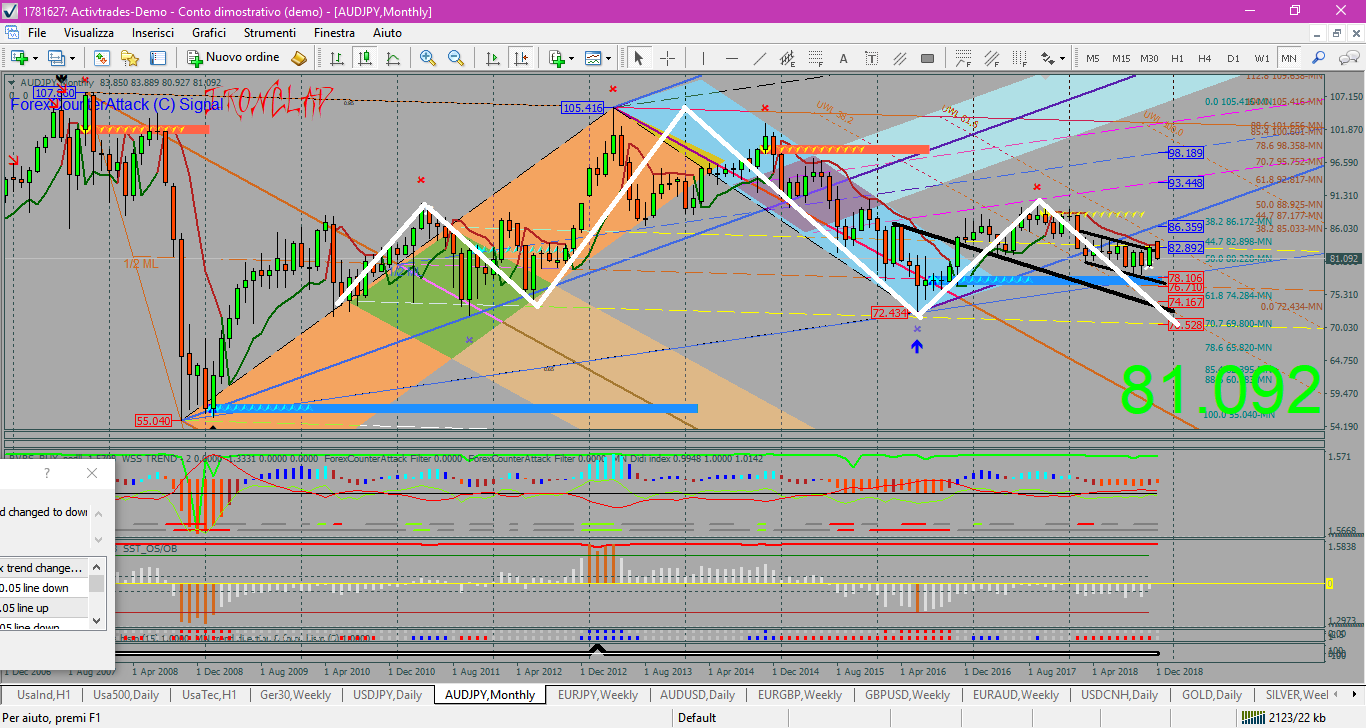The height and width of the screenshot is (728, 1366).
Task: Toggle the Terminal window icon
Action: click(x=158, y=58)
